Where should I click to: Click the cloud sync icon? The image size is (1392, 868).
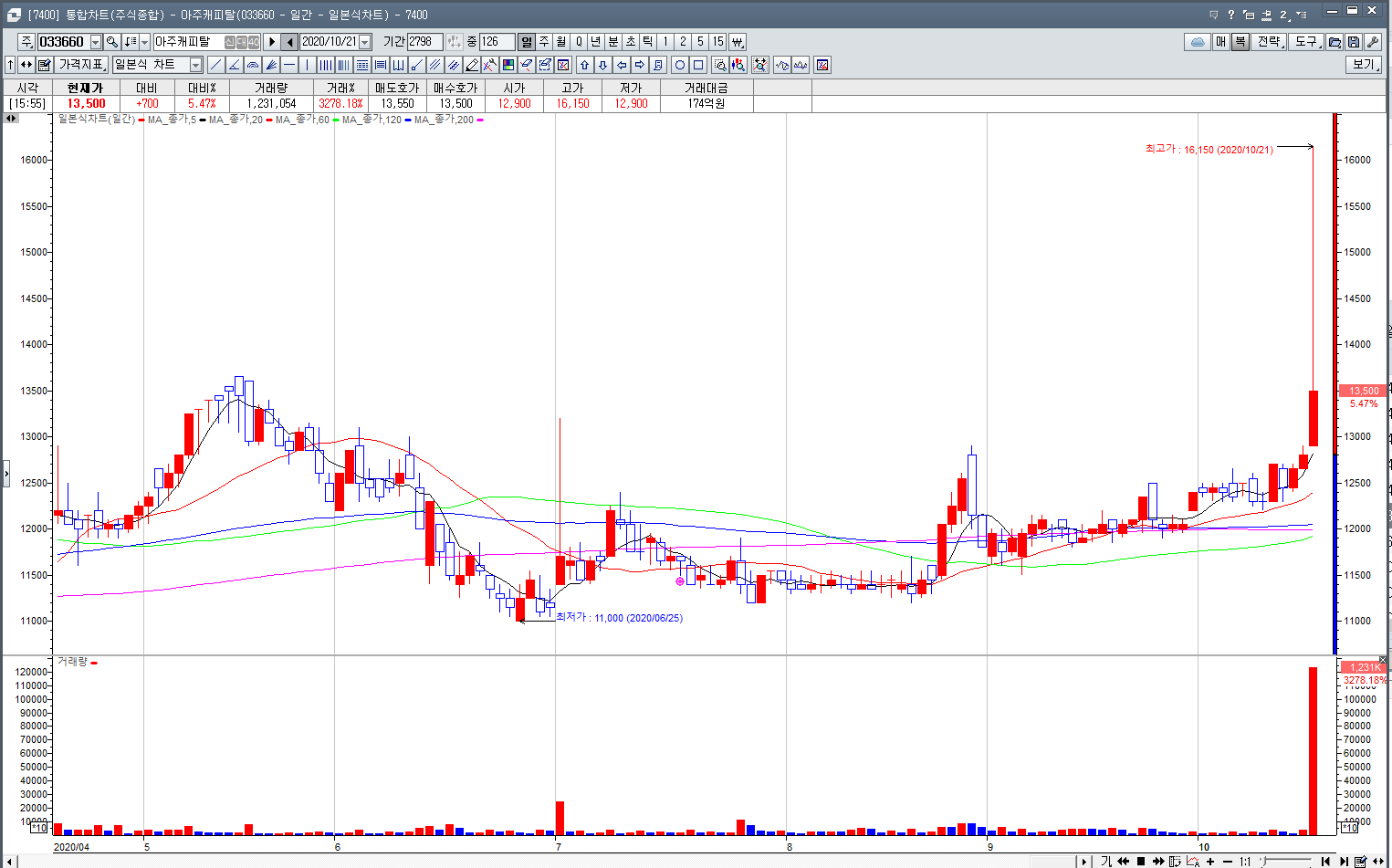[x=1198, y=42]
